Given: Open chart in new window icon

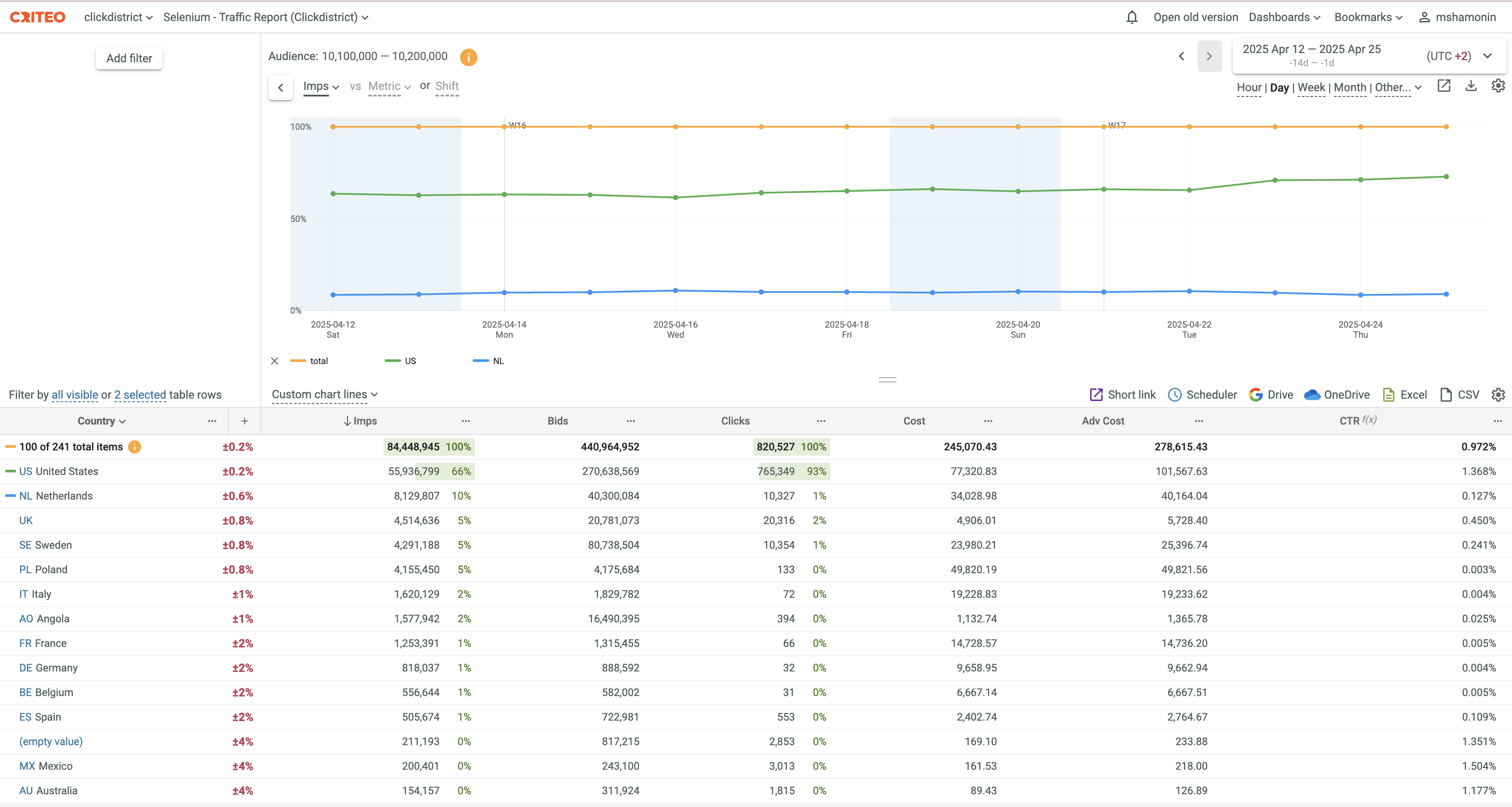Looking at the screenshot, I should point(1443,86).
